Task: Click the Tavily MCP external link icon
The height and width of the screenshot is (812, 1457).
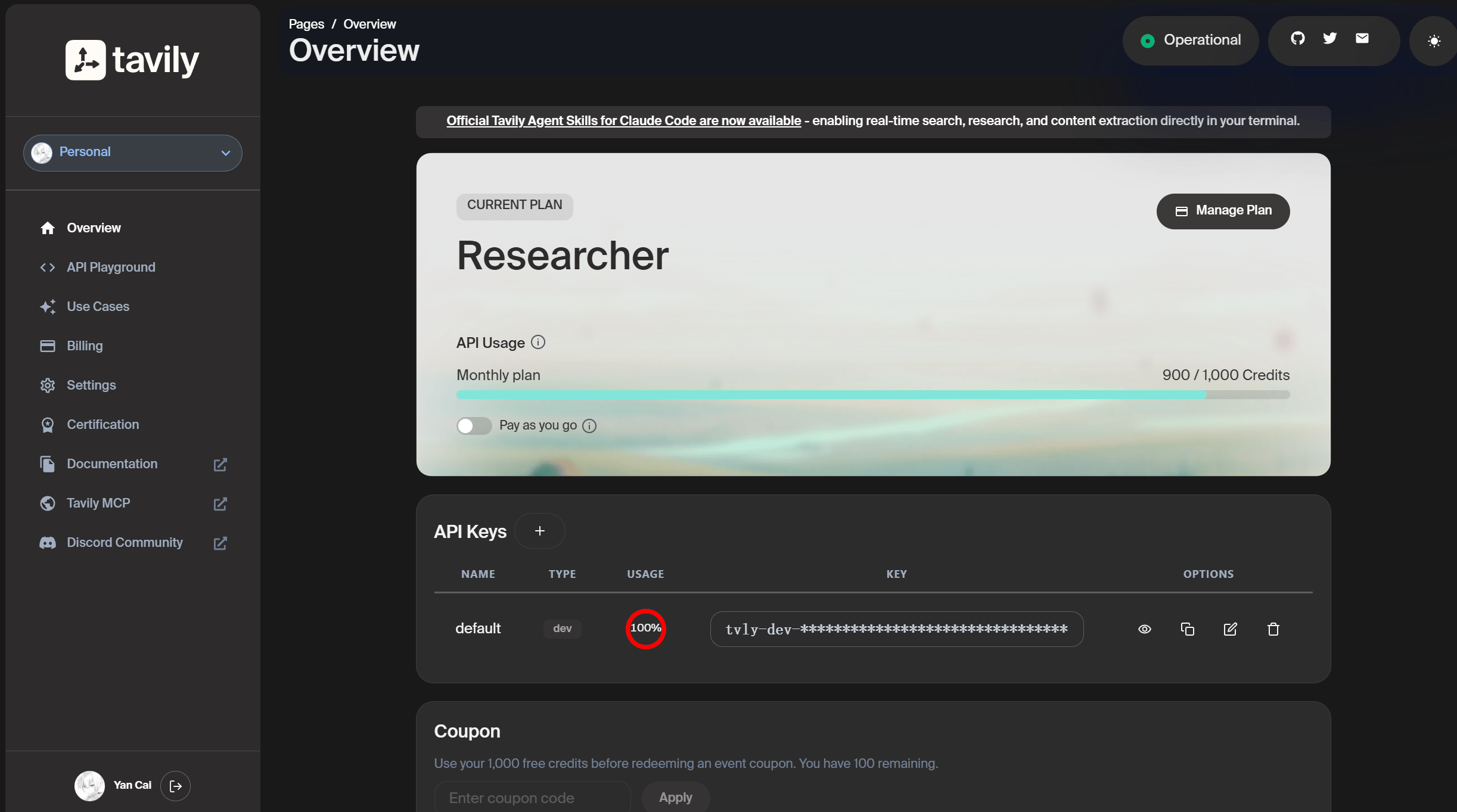Action: pyautogui.click(x=220, y=504)
